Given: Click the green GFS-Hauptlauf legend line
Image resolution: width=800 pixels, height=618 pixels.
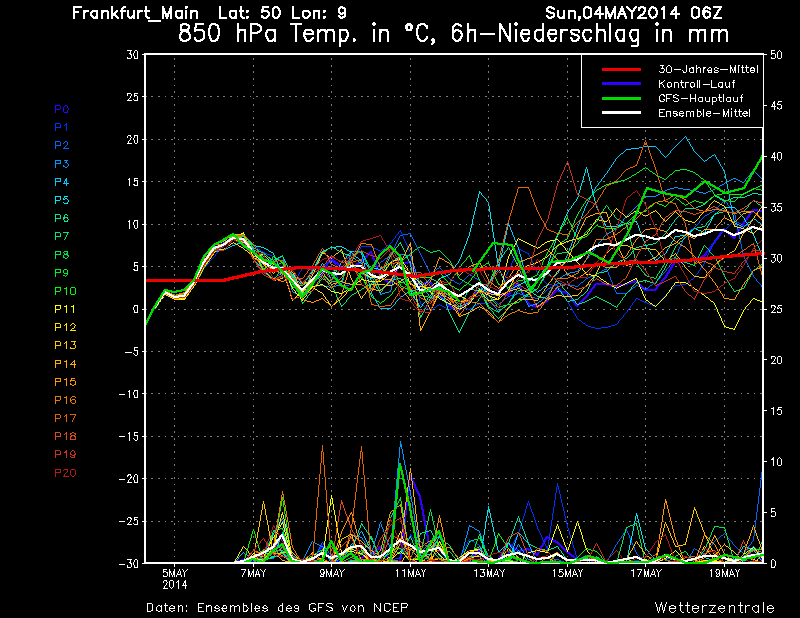Looking at the screenshot, I should click(621, 98).
